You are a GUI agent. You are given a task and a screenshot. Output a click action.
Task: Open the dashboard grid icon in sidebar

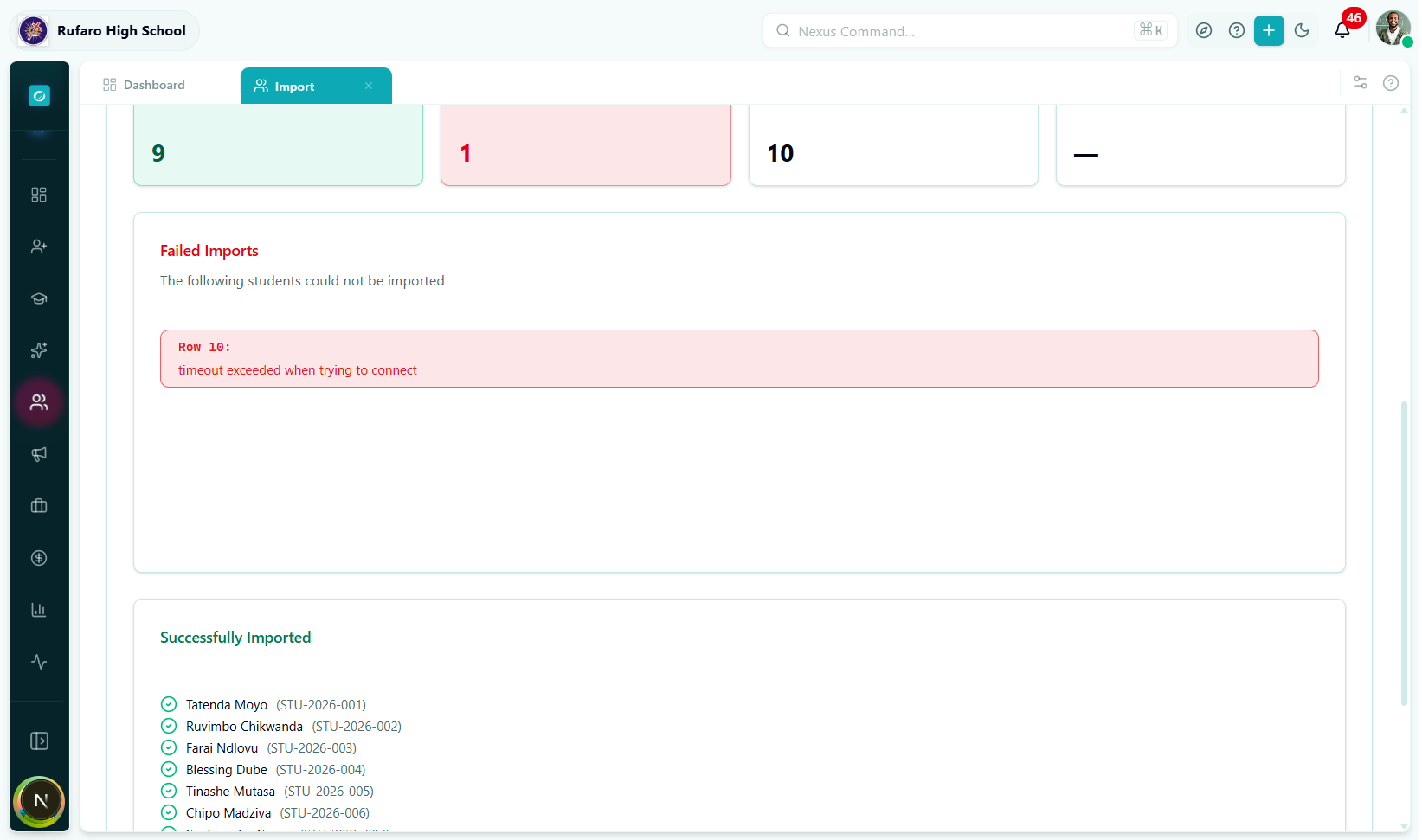(39, 195)
